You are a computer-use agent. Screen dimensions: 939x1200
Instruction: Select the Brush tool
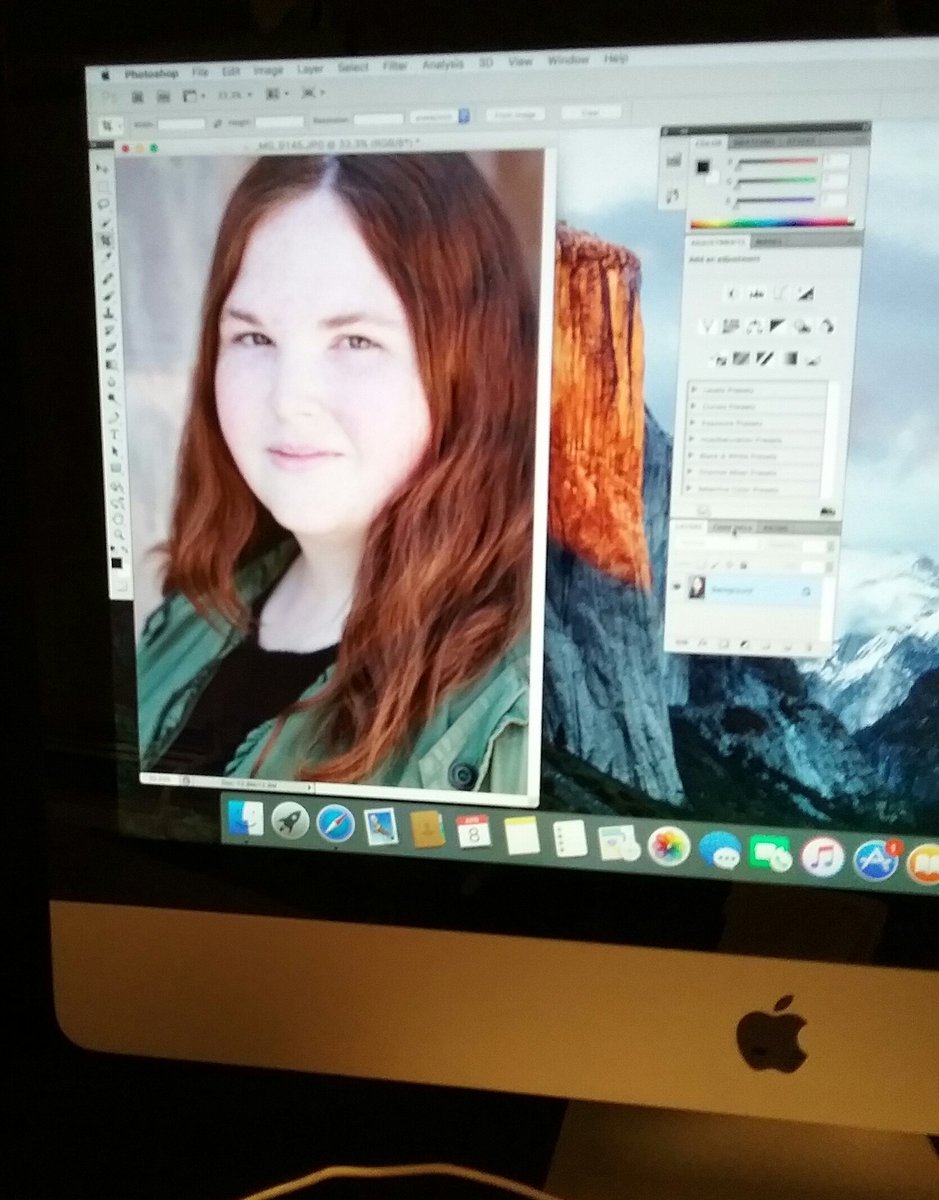108,297
